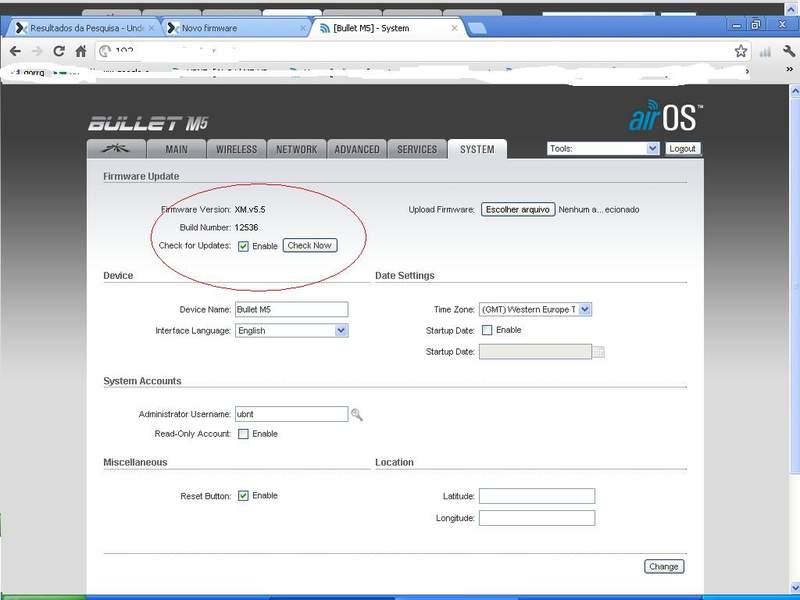Screen dimensions: 800x600
Task: Click the Logout button
Action: click(x=683, y=148)
